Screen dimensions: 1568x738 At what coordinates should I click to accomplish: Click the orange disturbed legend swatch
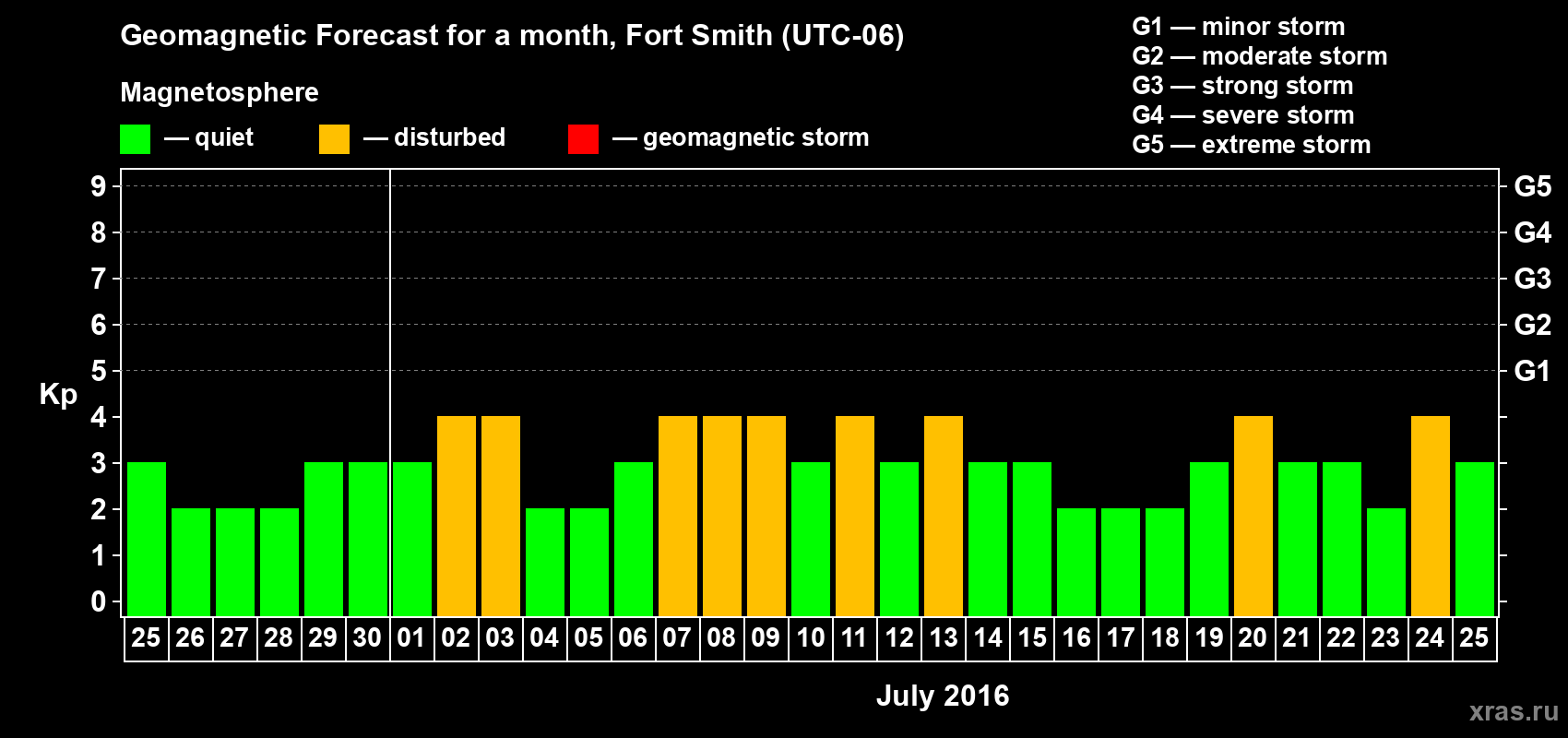334,139
